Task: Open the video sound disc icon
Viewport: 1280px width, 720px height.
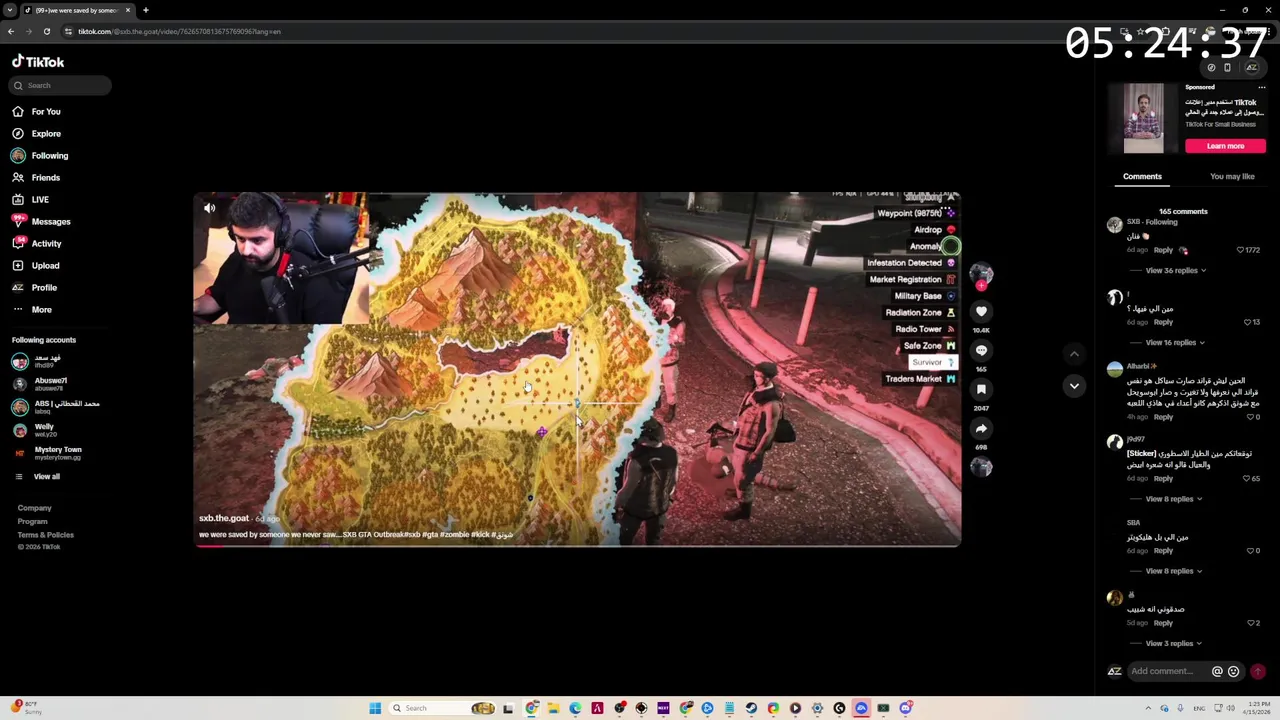Action: [981, 467]
